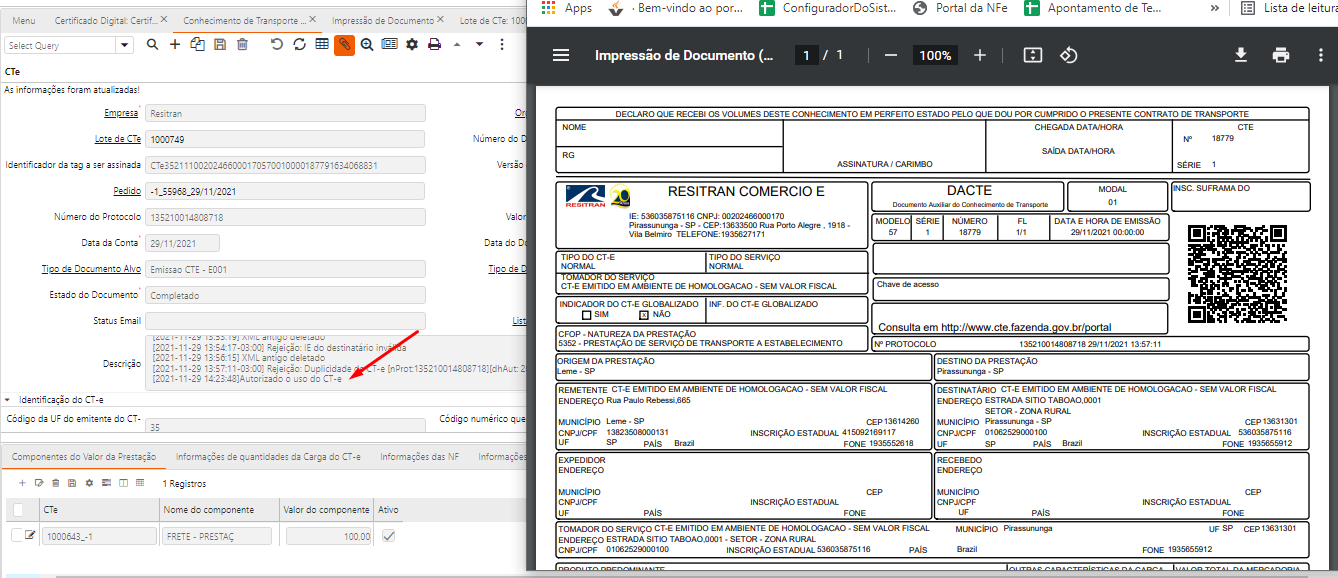The image size is (1338, 578).
Task: Open the PDF viewer sidebar menu
Action: (x=561, y=55)
